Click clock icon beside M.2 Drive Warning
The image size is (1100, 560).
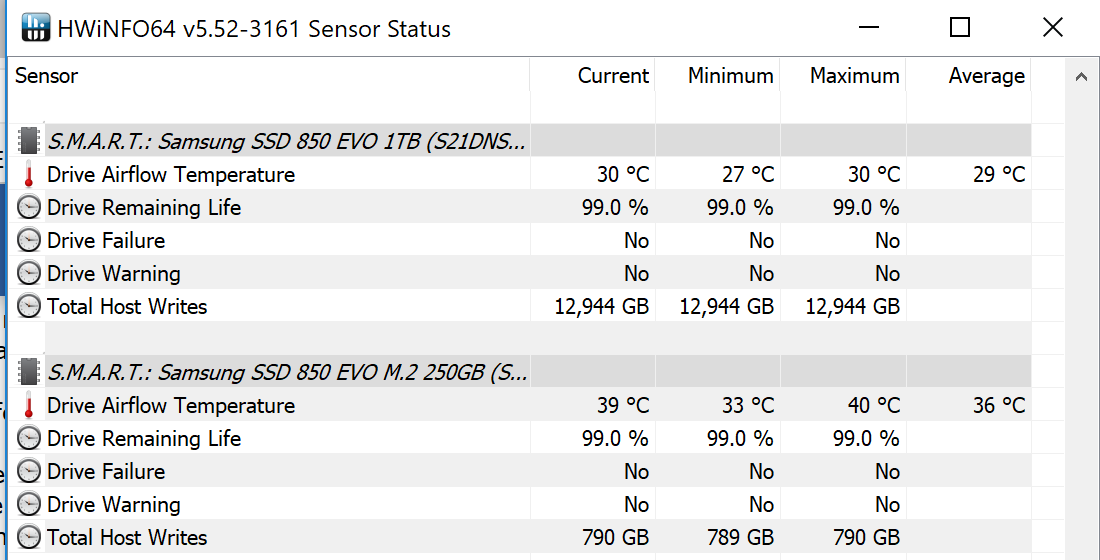coord(30,504)
